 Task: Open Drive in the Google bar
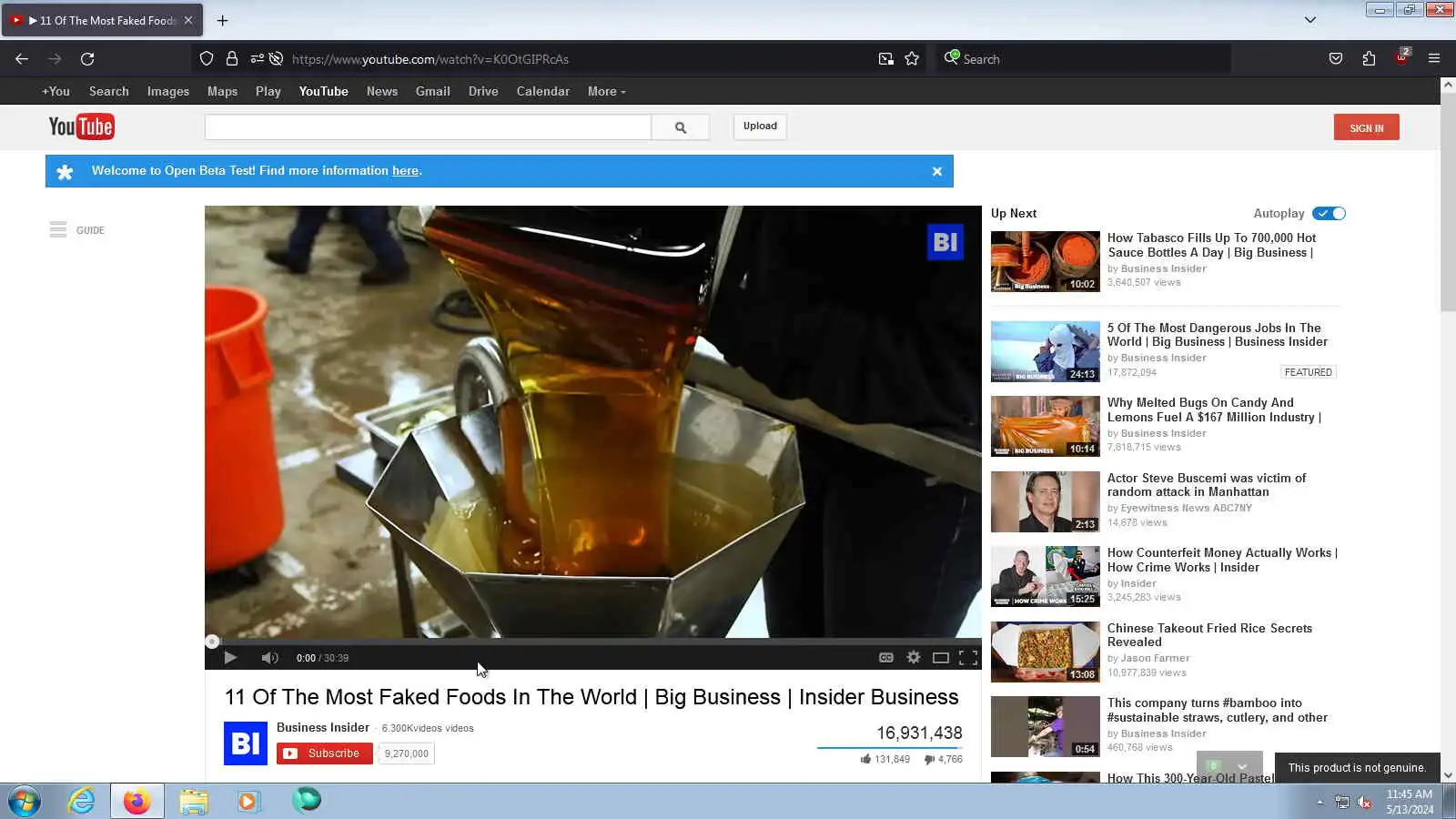(483, 91)
